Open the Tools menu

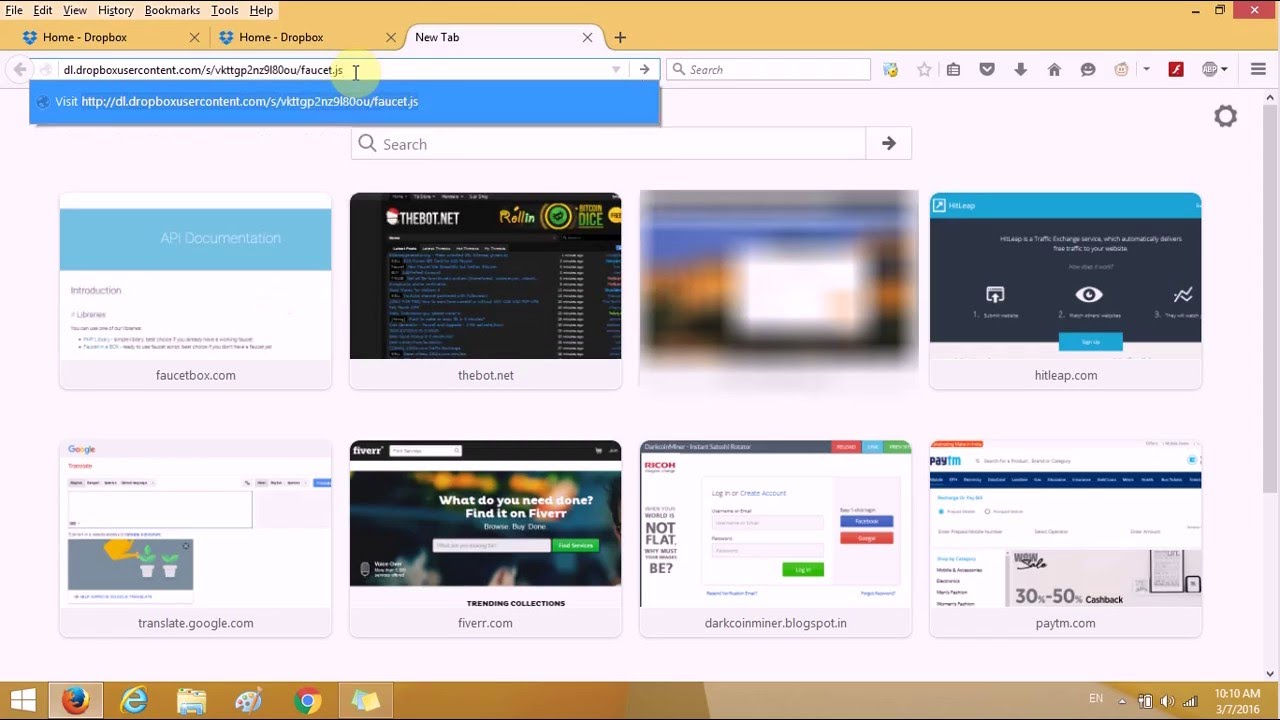coord(225,10)
